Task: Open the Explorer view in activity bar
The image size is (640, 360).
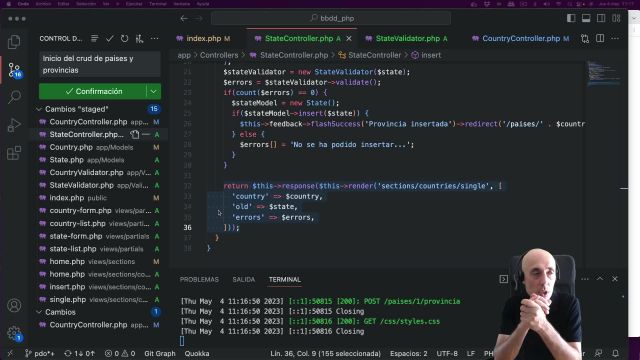Action: click(x=14, y=42)
